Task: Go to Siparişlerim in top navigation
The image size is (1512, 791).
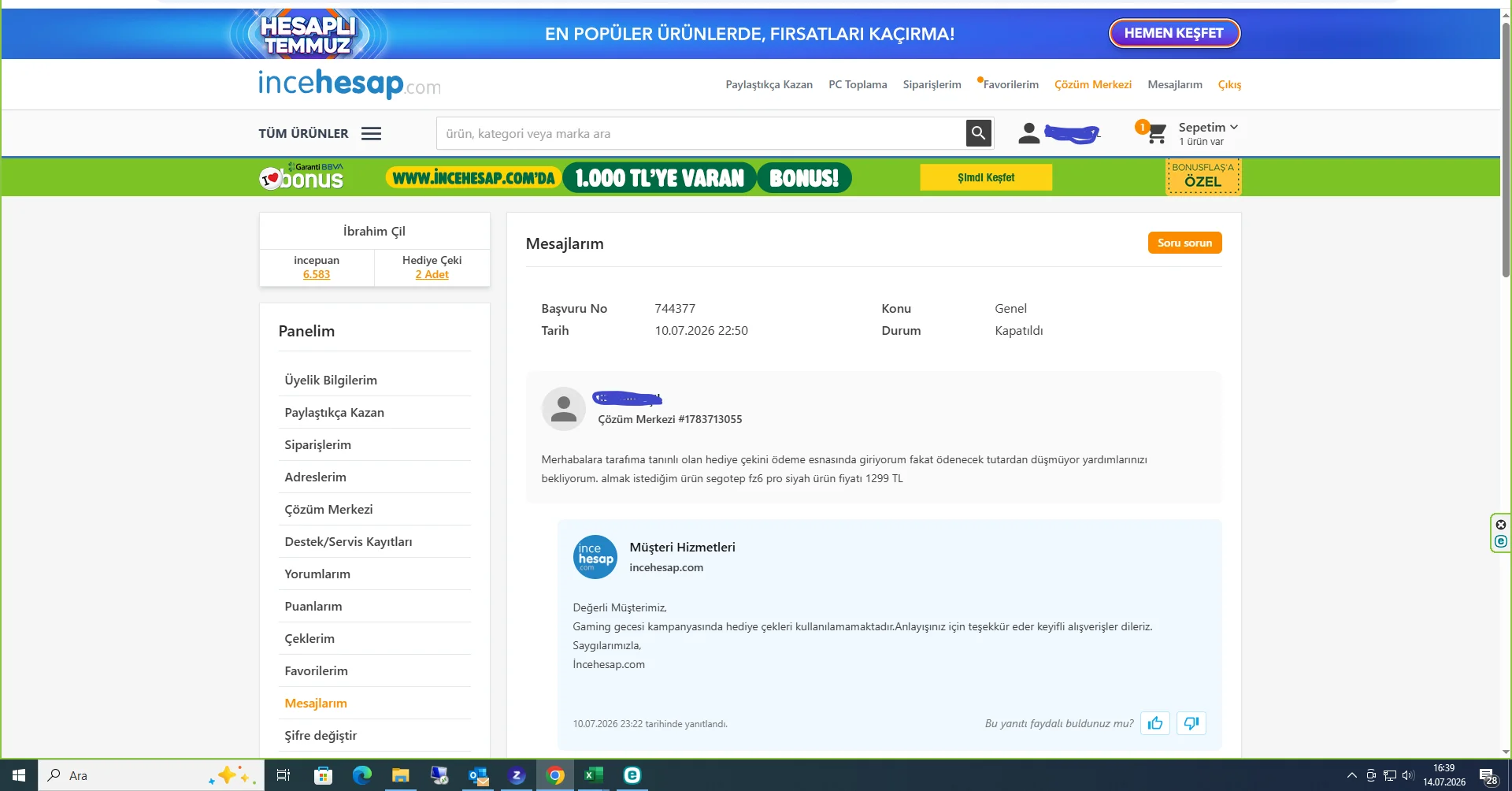Action: [932, 84]
